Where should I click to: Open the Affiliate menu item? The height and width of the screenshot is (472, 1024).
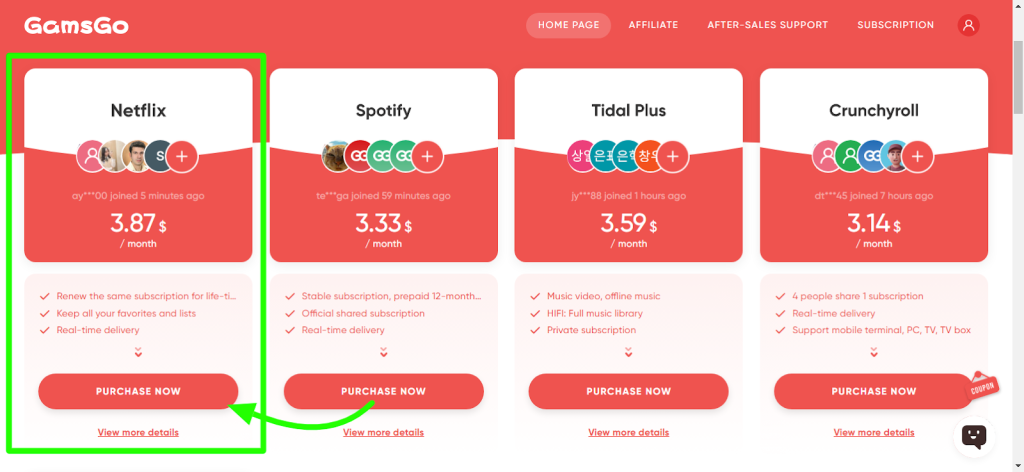point(653,25)
